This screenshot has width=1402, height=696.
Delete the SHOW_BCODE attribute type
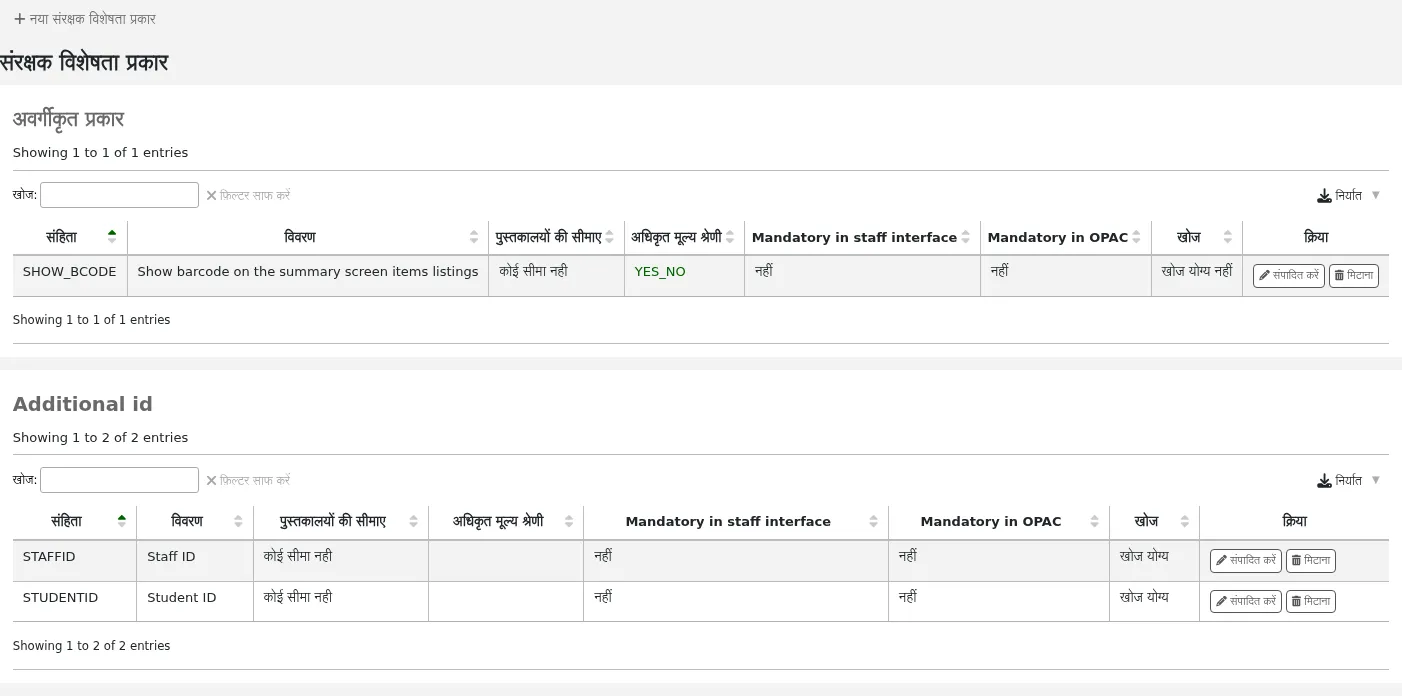point(1353,276)
